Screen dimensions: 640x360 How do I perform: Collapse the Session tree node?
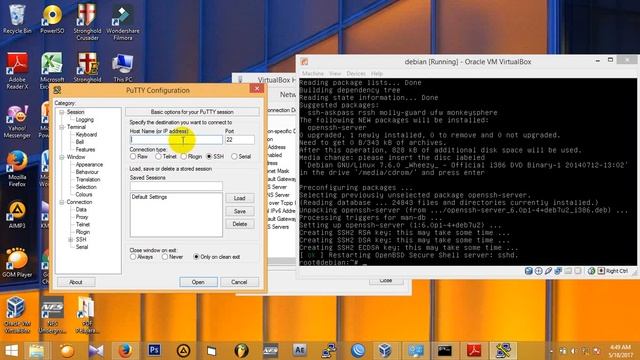click(x=62, y=112)
